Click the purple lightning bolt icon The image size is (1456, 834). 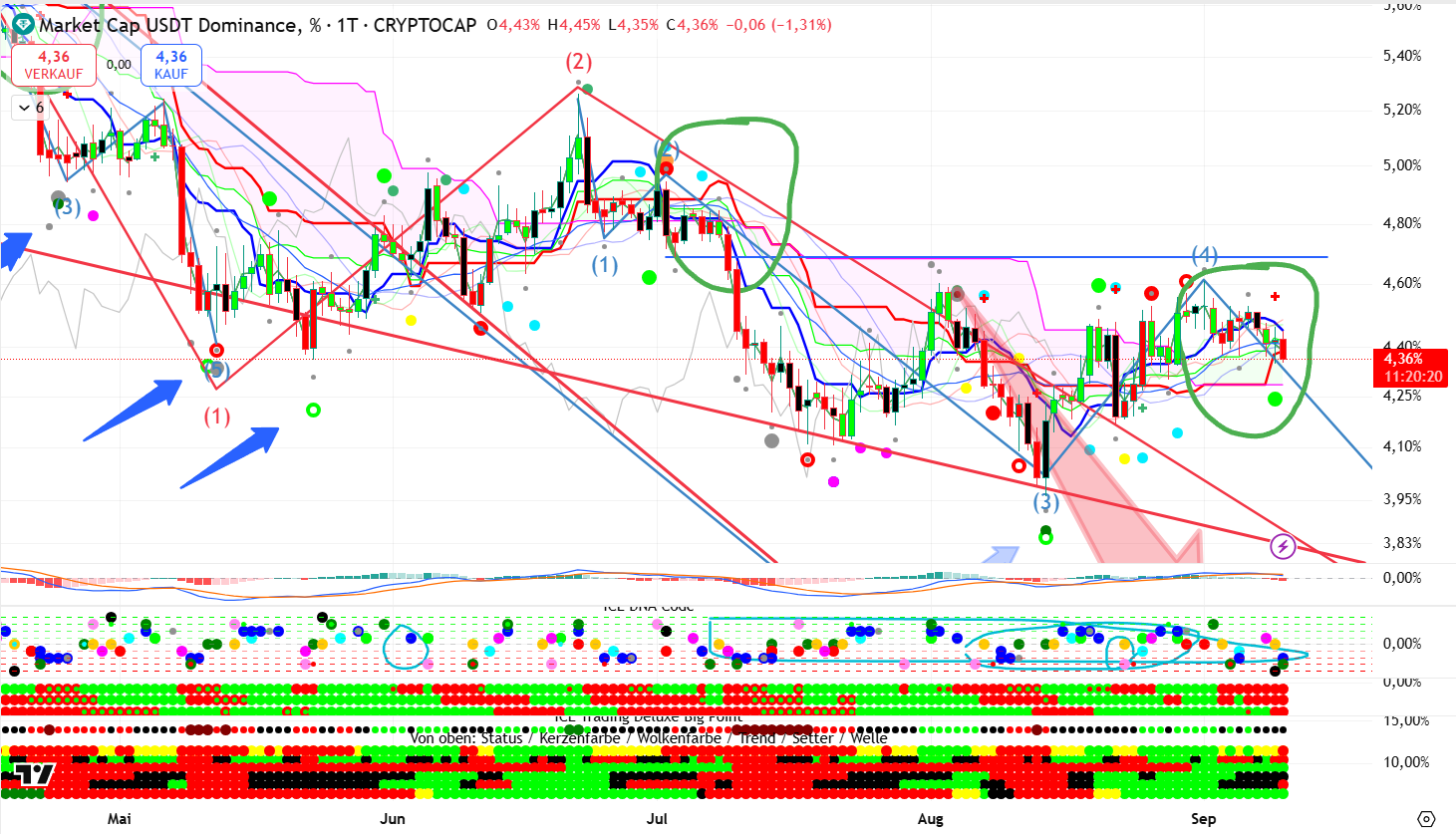pos(1283,546)
